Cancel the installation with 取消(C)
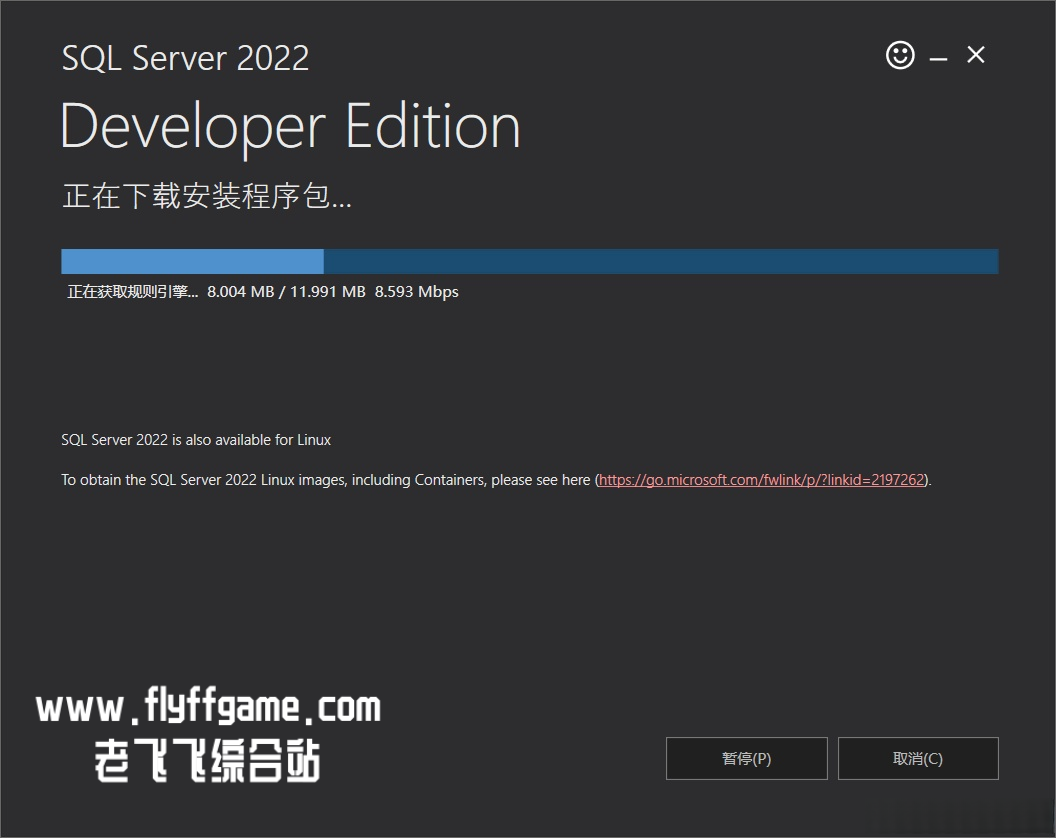This screenshot has height=838, width=1056. click(x=918, y=759)
